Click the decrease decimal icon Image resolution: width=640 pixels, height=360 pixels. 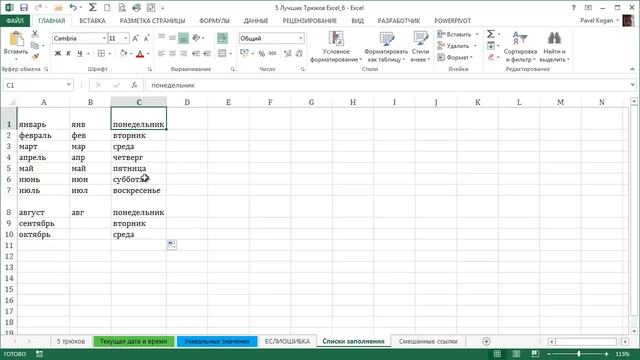pyautogui.click(x=299, y=53)
